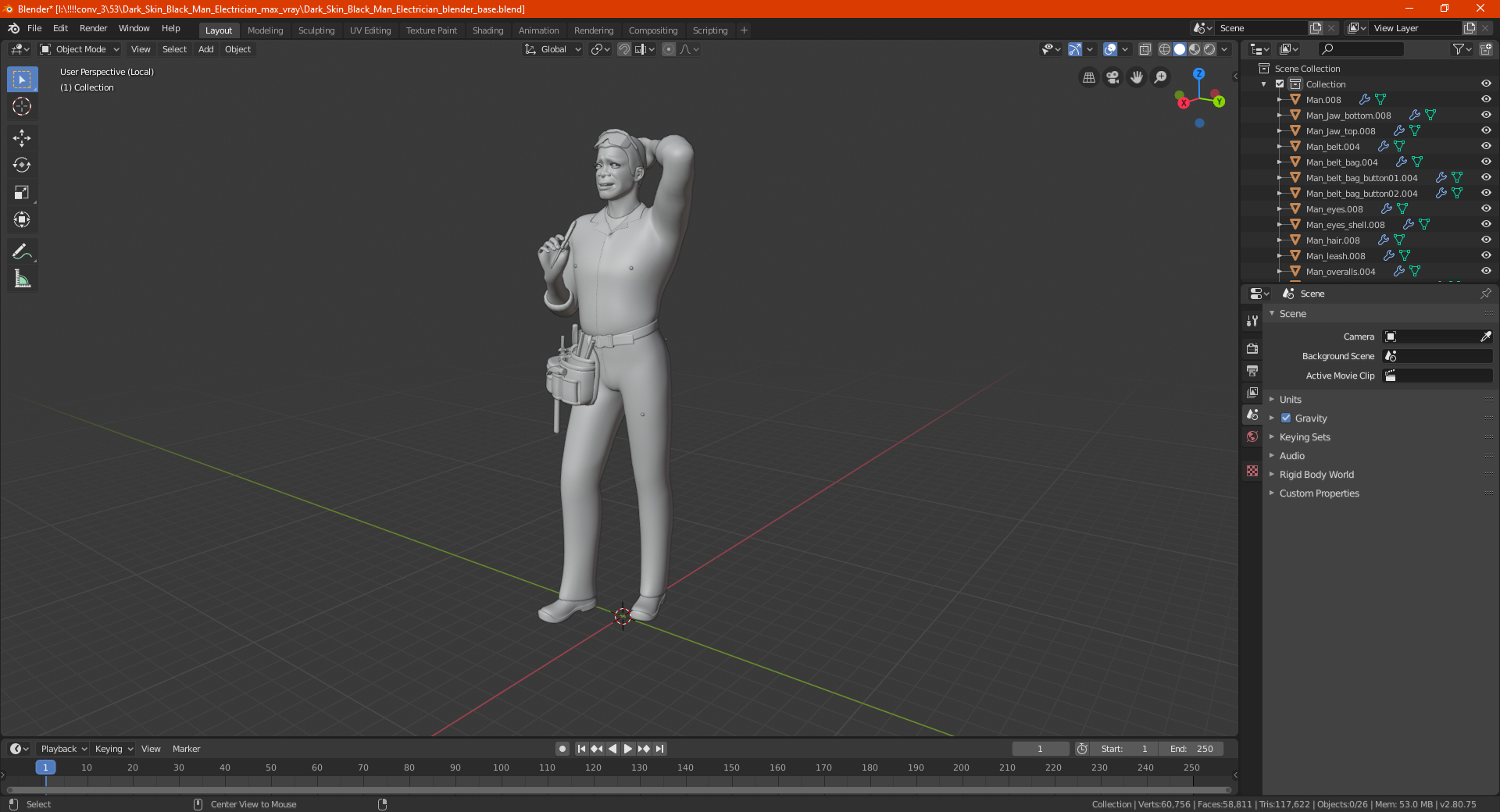
Task: Expand the Keying Sets panel
Action: pyautogui.click(x=1305, y=436)
